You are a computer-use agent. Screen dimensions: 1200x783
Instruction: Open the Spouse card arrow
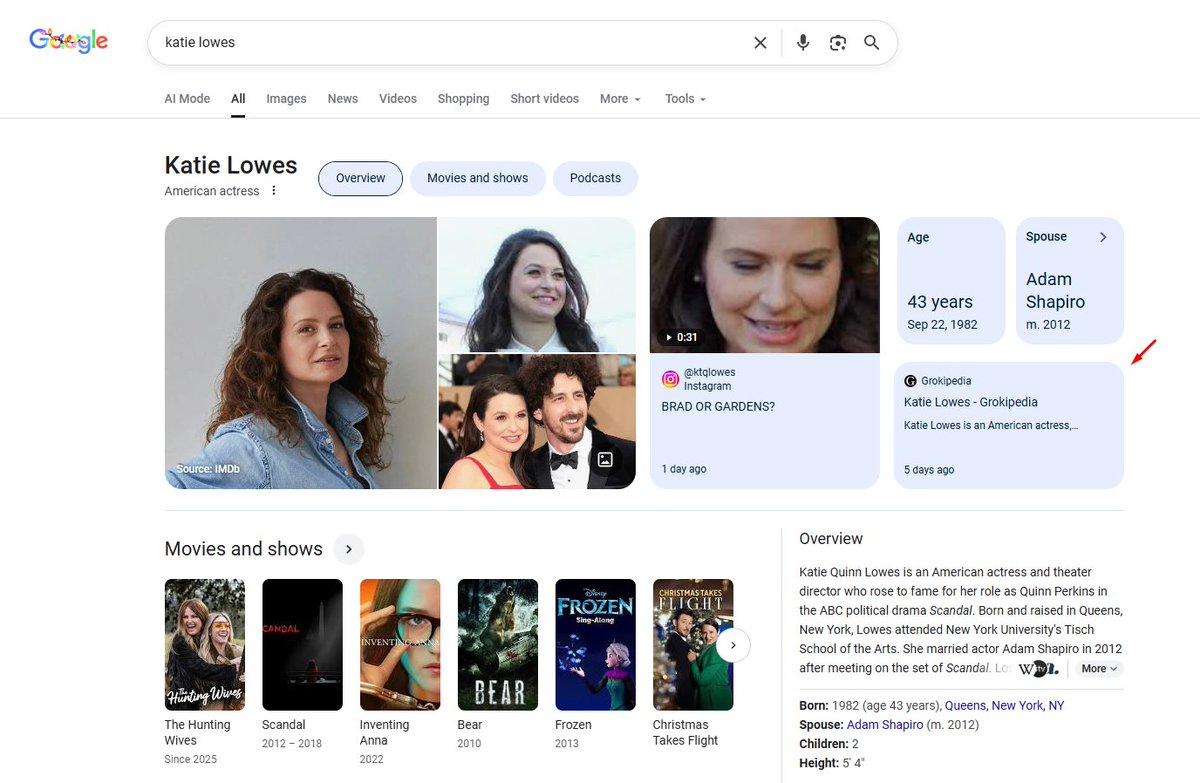pos(1103,237)
